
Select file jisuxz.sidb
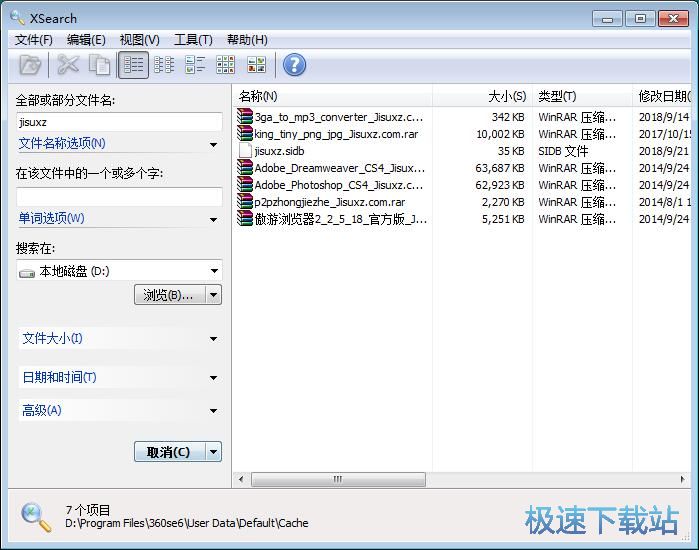(279, 151)
